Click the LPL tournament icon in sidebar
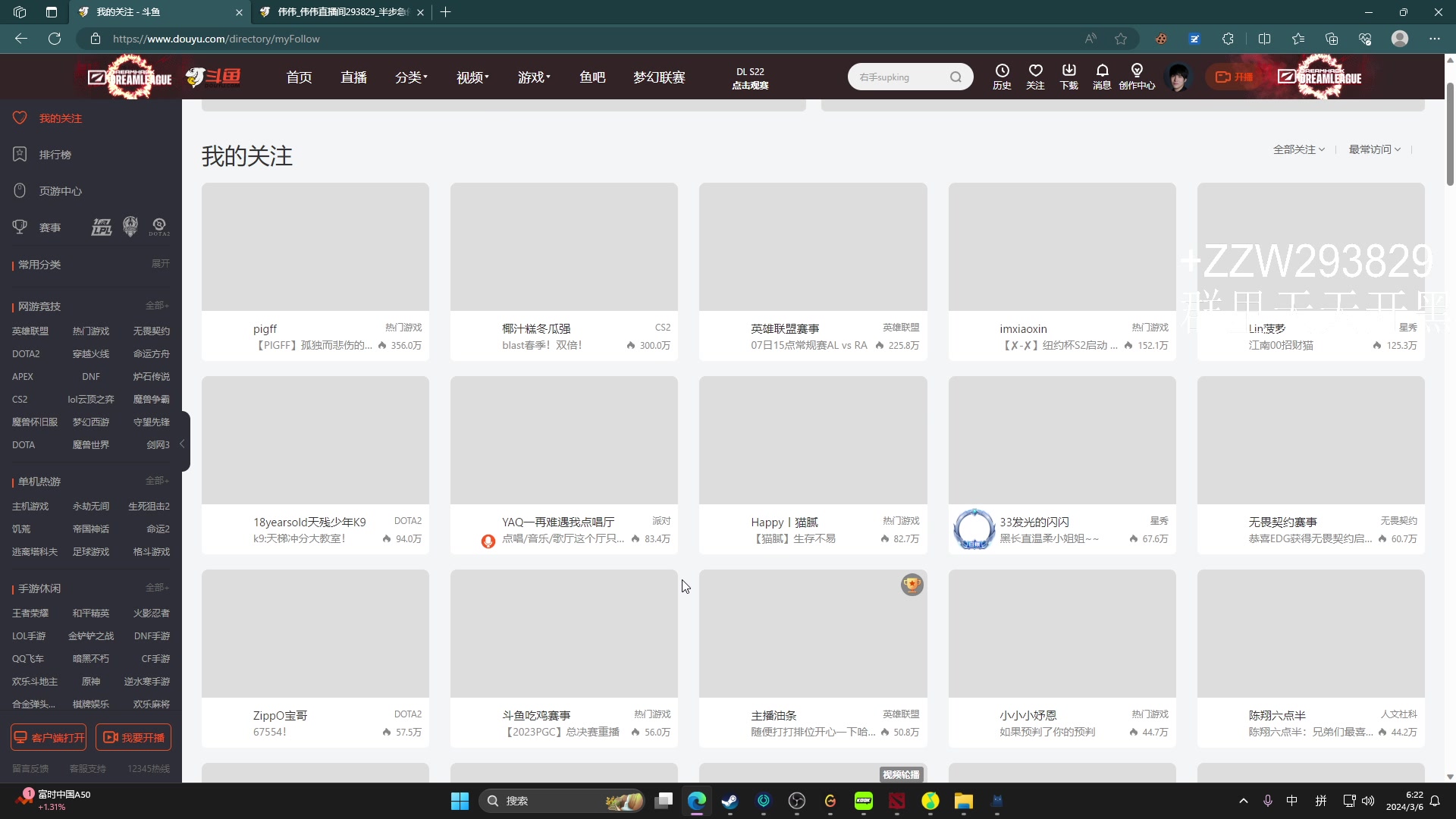The height and width of the screenshot is (819, 1456). pyautogui.click(x=102, y=227)
